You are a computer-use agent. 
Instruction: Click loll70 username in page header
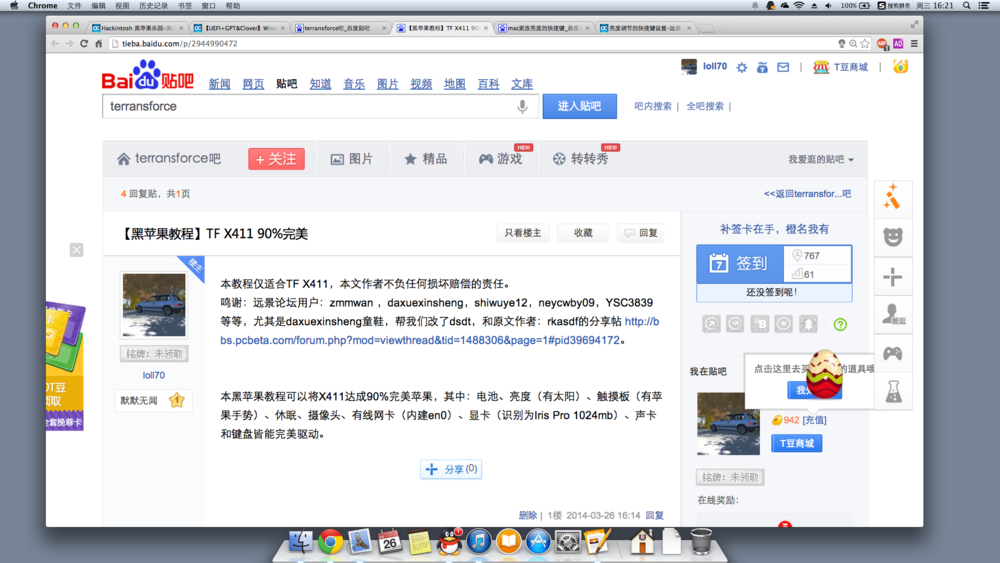pos(715,66)
